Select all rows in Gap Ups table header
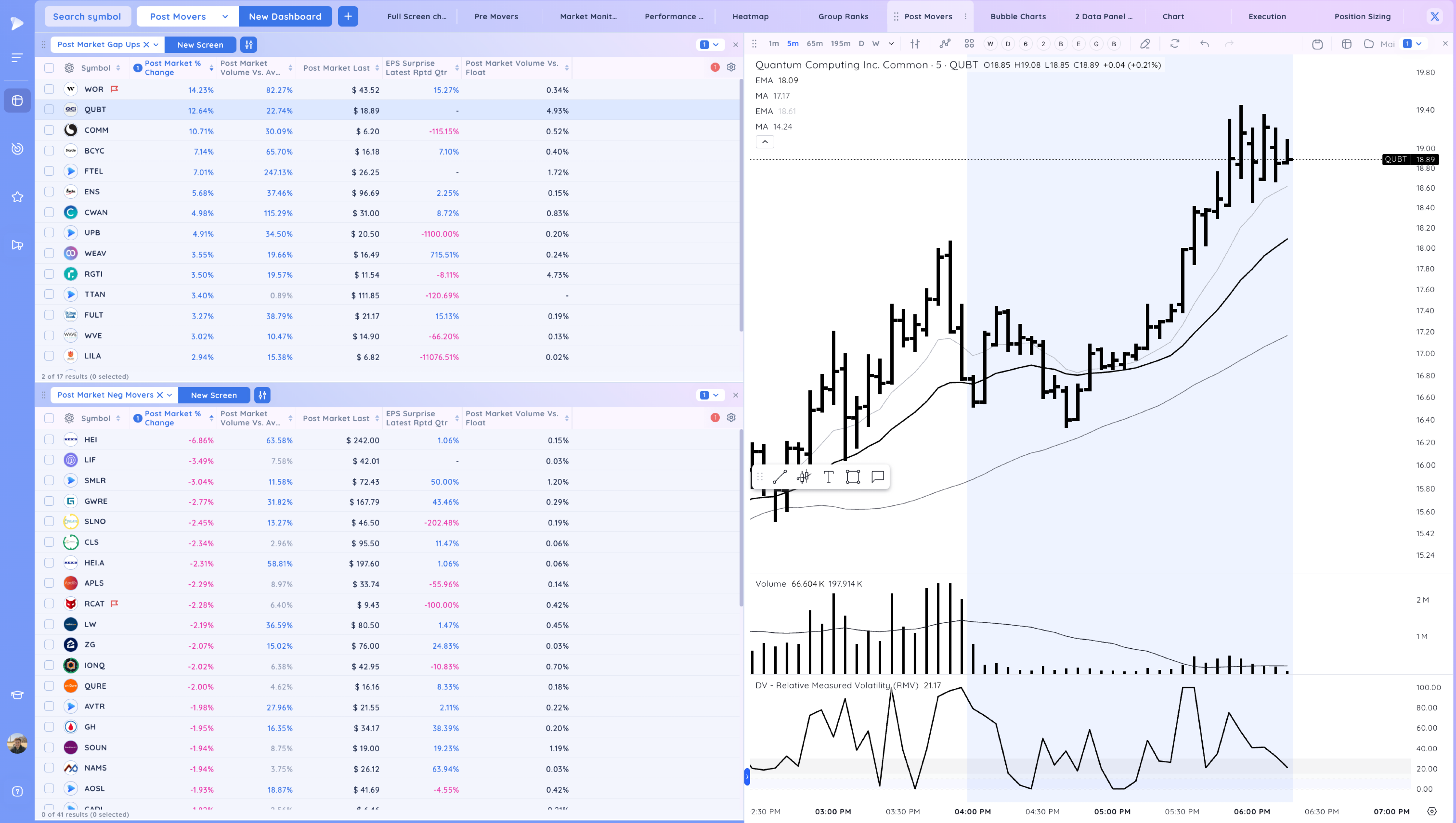Image resolution: width=1456 pixels, height=823 pixels. click(x=49, y=68)
